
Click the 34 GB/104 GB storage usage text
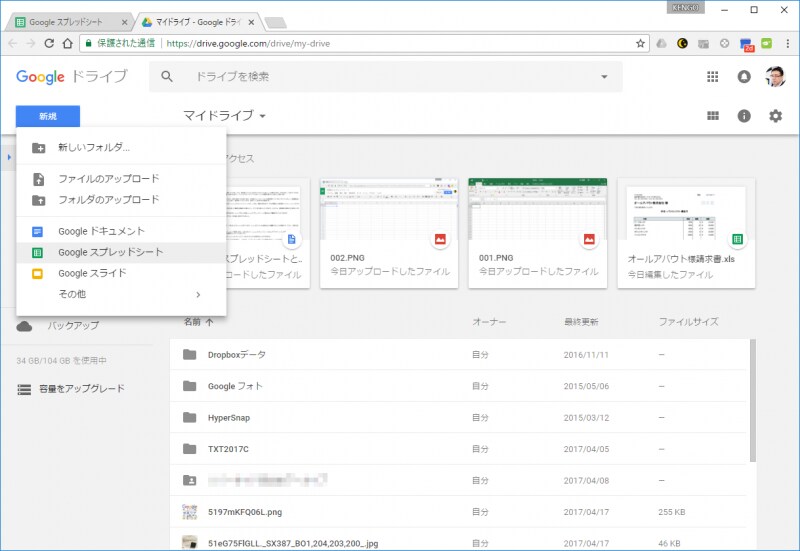click(x=61, y=361)
